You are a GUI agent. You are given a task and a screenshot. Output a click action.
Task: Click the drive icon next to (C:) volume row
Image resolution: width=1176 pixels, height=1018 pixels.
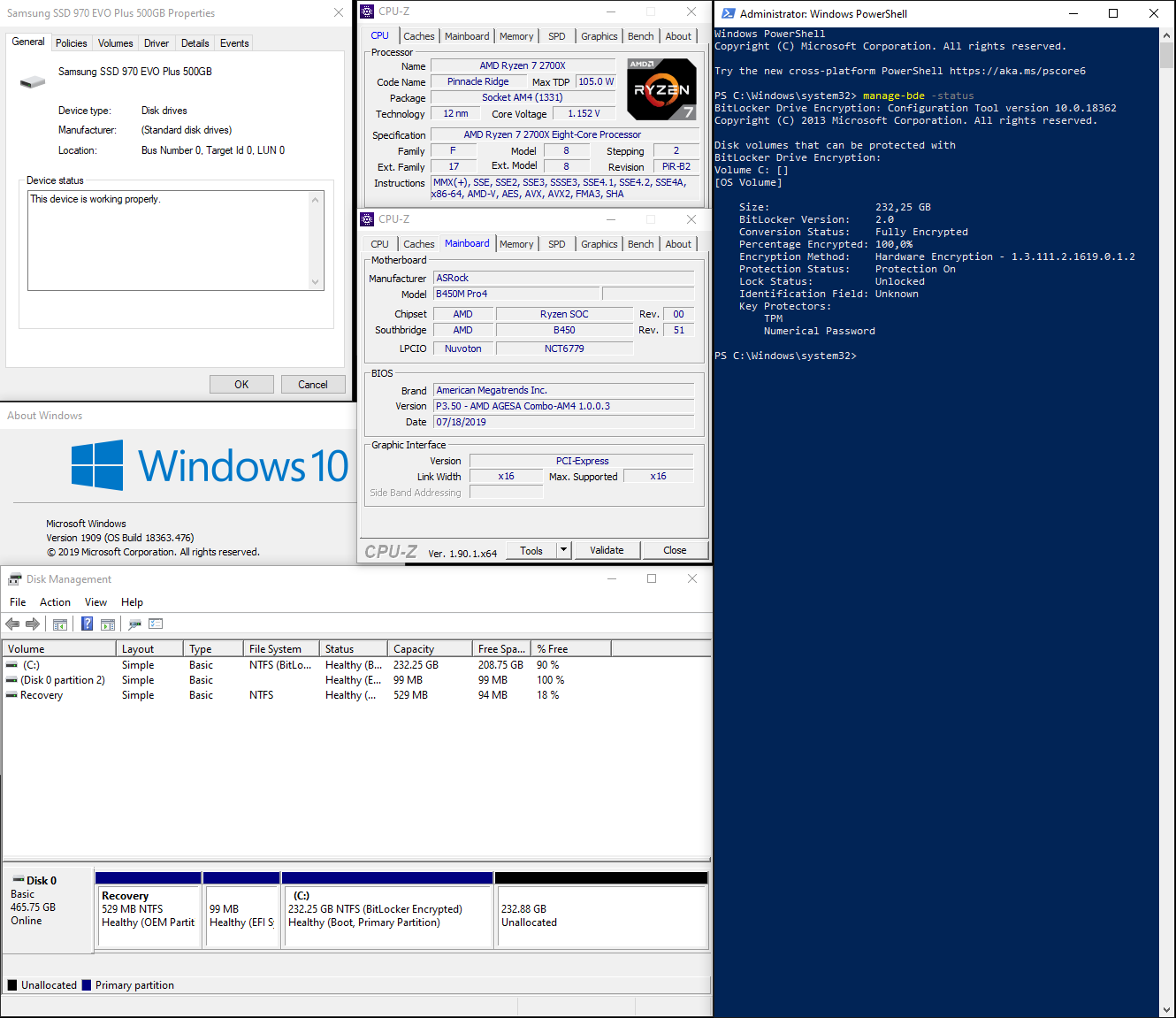pyautogui.click(x=11, y=665)
